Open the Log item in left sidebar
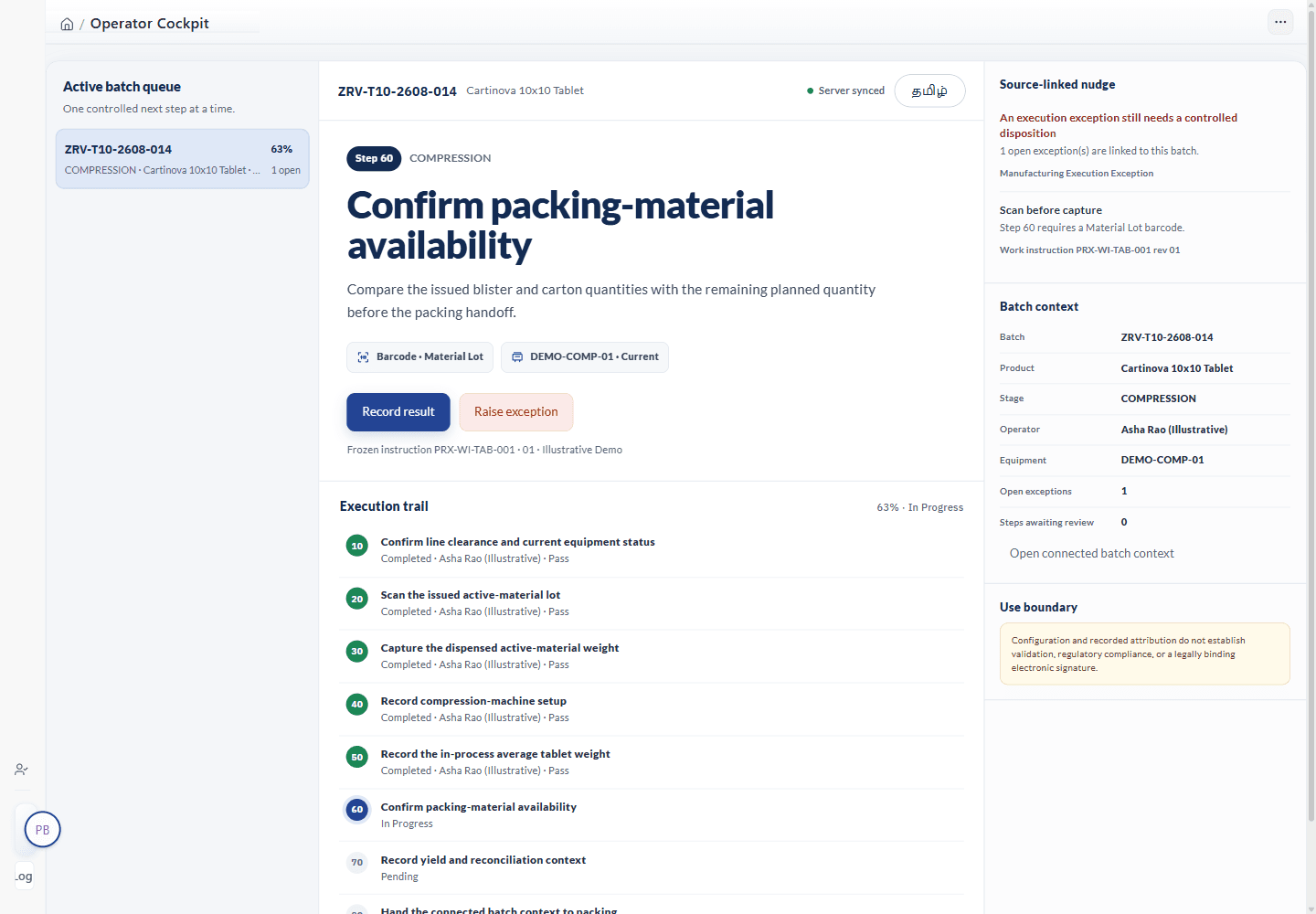 pos(25,877)
